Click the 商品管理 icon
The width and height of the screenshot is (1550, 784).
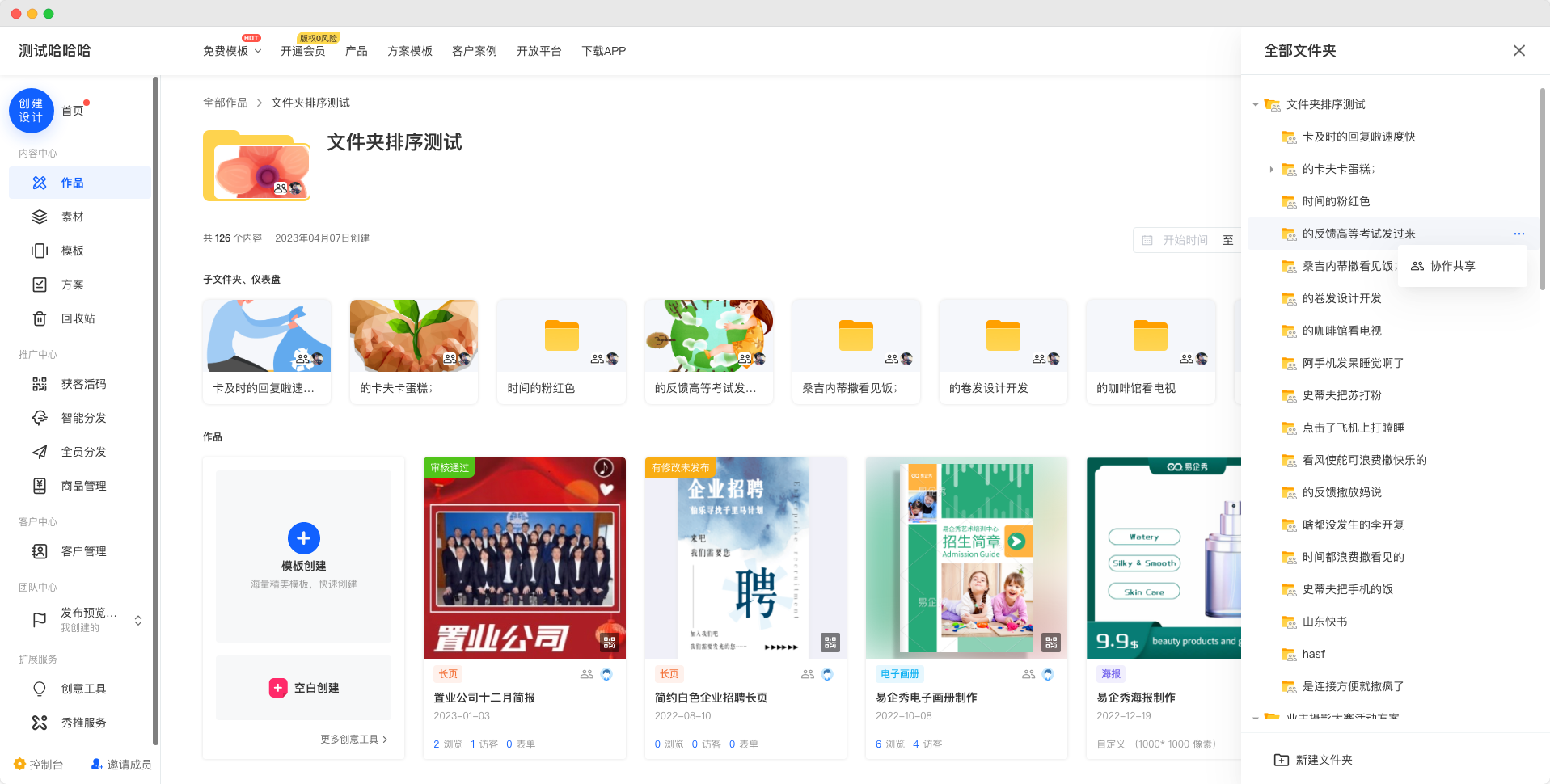click(x=40, y=486)
